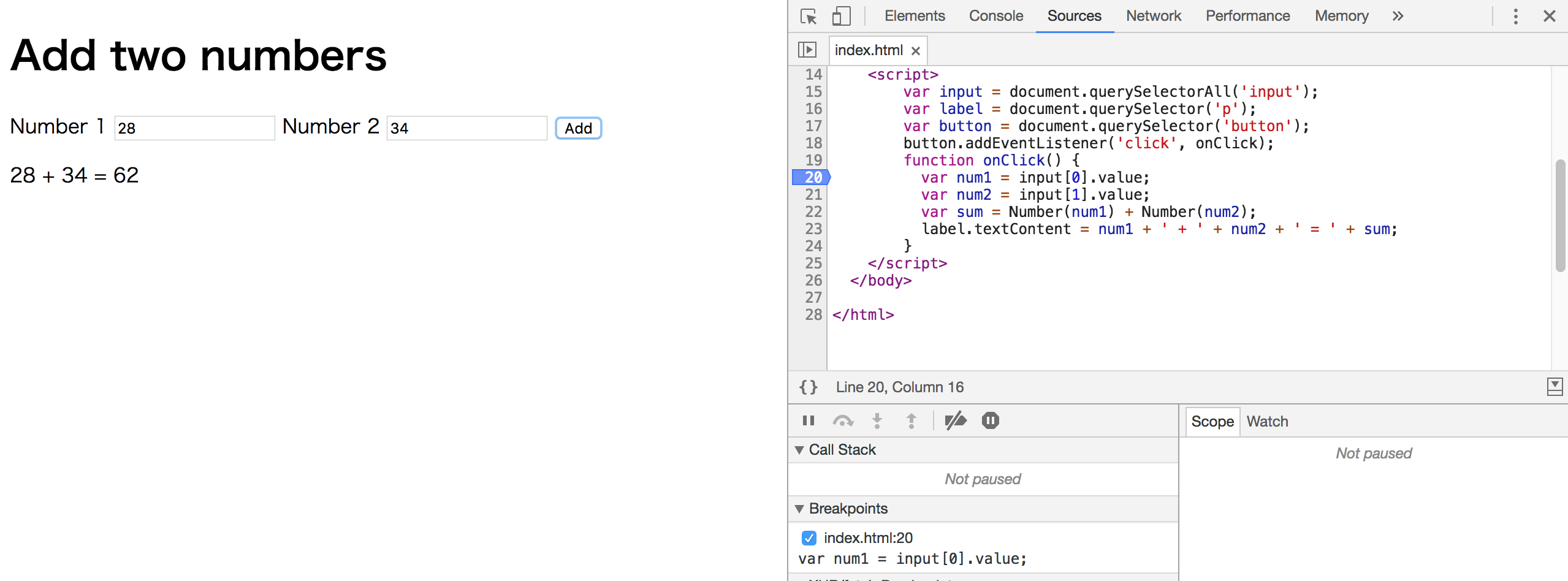Viewport: 1568px width, 581px height.
Task: Click inside the Number 2 input field
Action: point(467,127)
